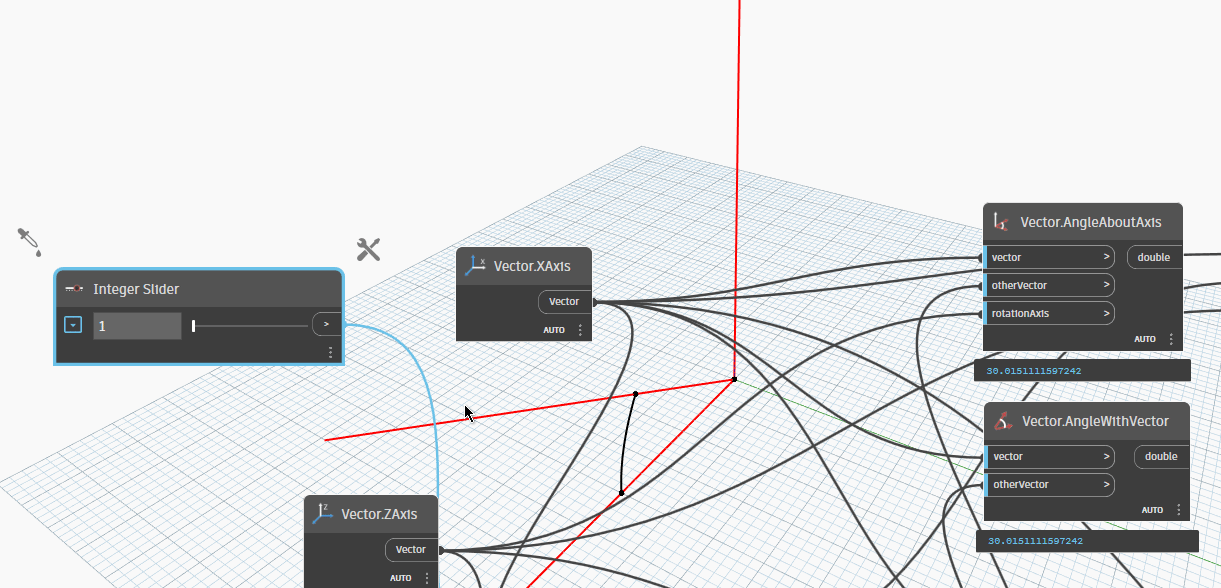The image size is (1221, 588).
Task: Expand the Integer Slider settings chevron
Action: click(x=72, y=325)
